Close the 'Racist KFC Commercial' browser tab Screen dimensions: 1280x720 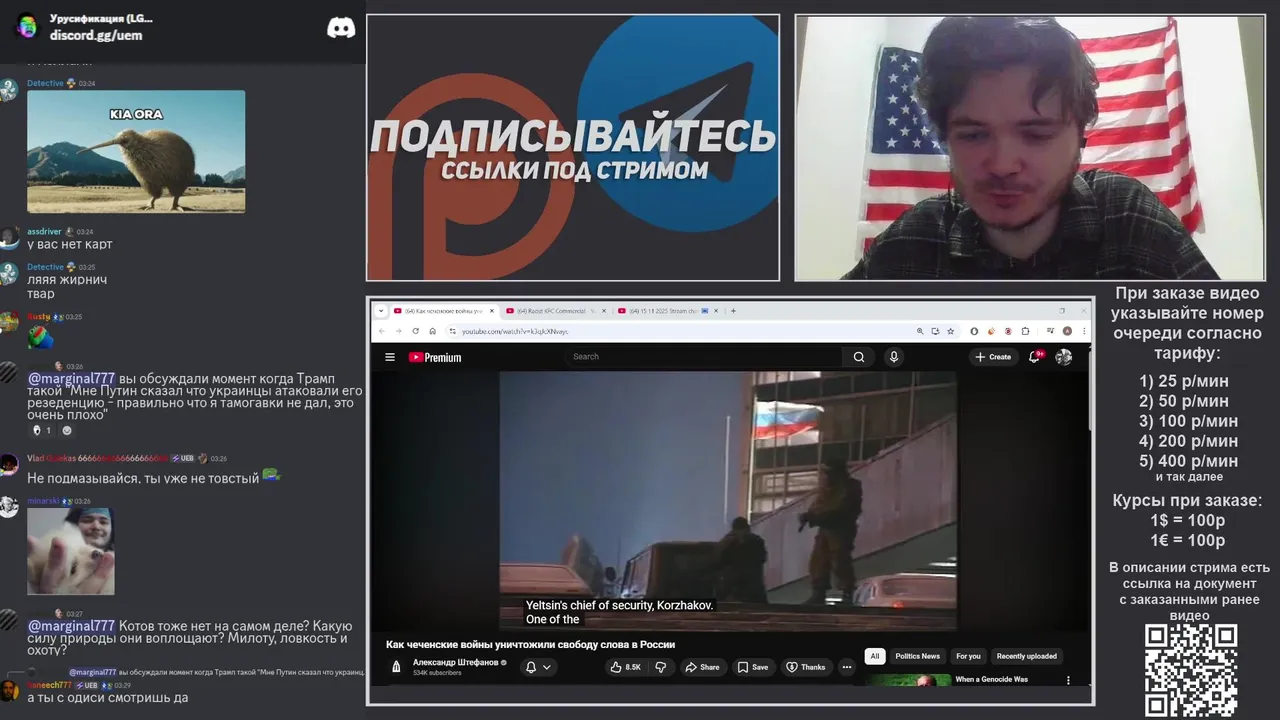pos(603,311)
